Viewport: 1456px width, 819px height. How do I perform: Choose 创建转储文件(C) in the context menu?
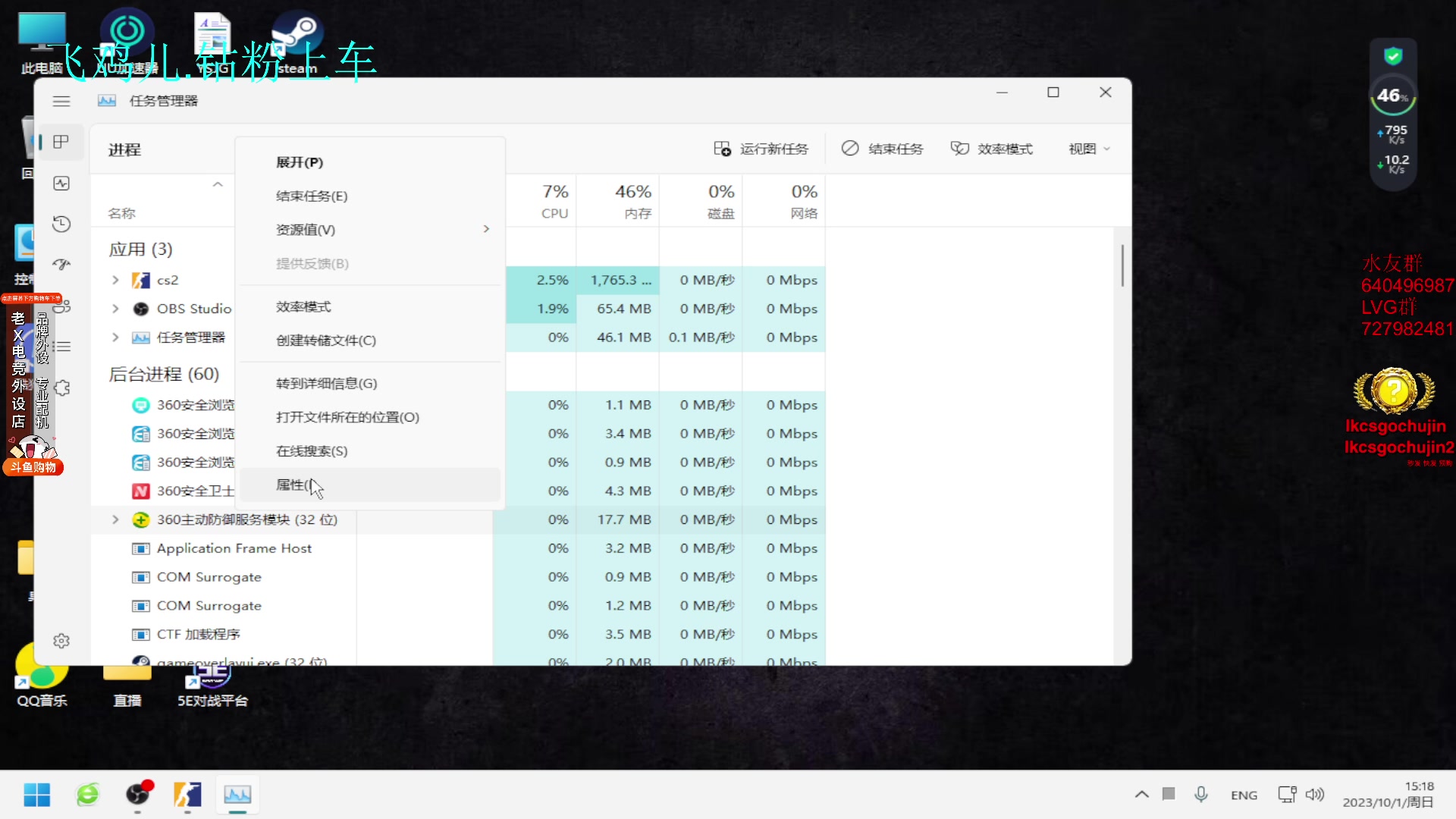[x=370, y=340]
